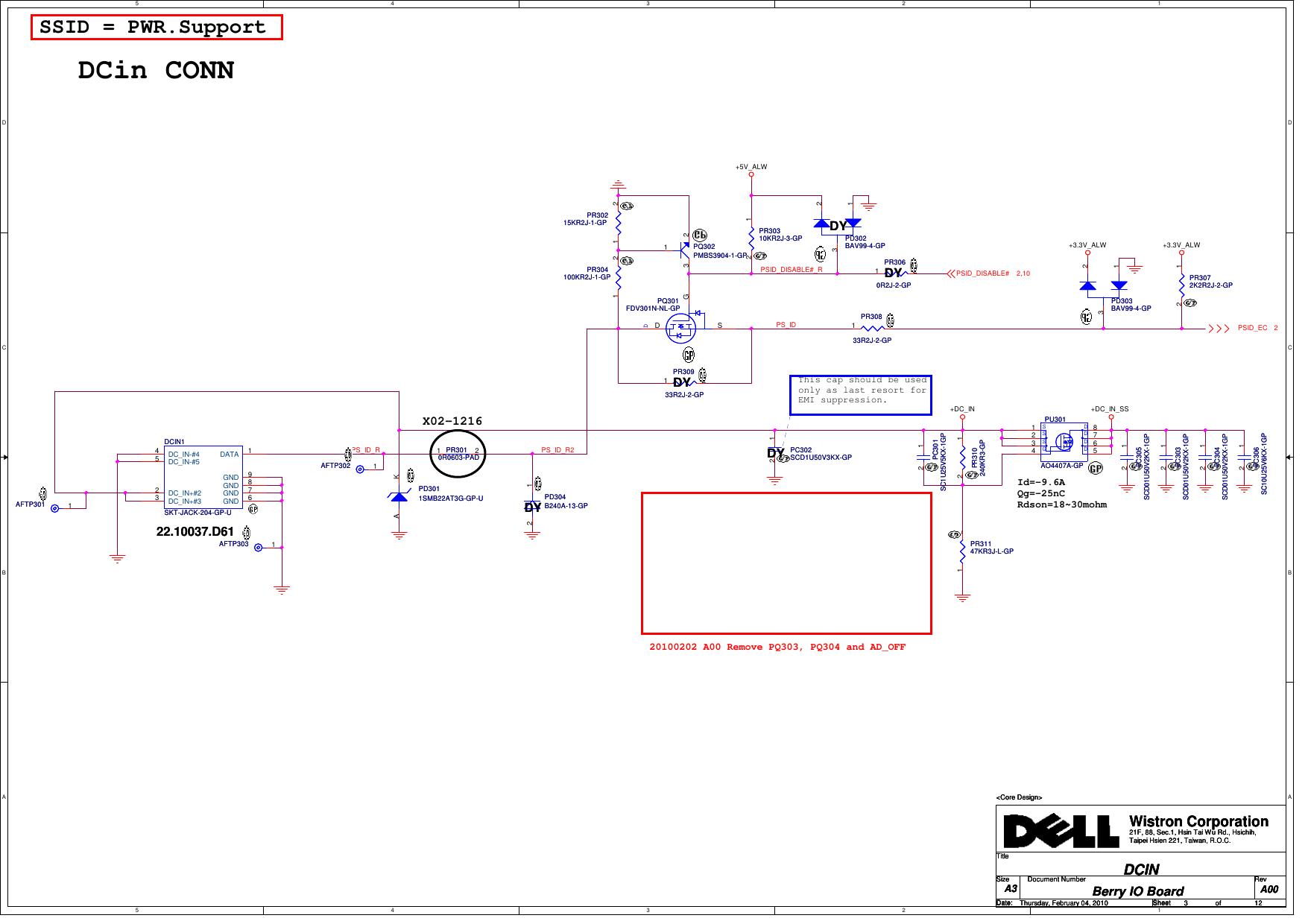
Task: Select the PD303 BAV99 dual diode symbol
Action: pos(1103,286)
